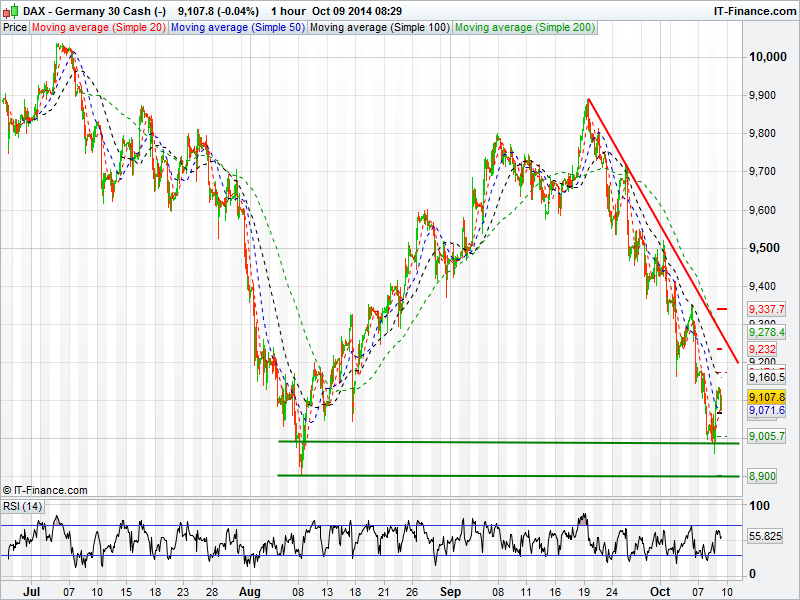Click the 1 hour timeframe label
The image size is (800, 600).
(291, 11)
